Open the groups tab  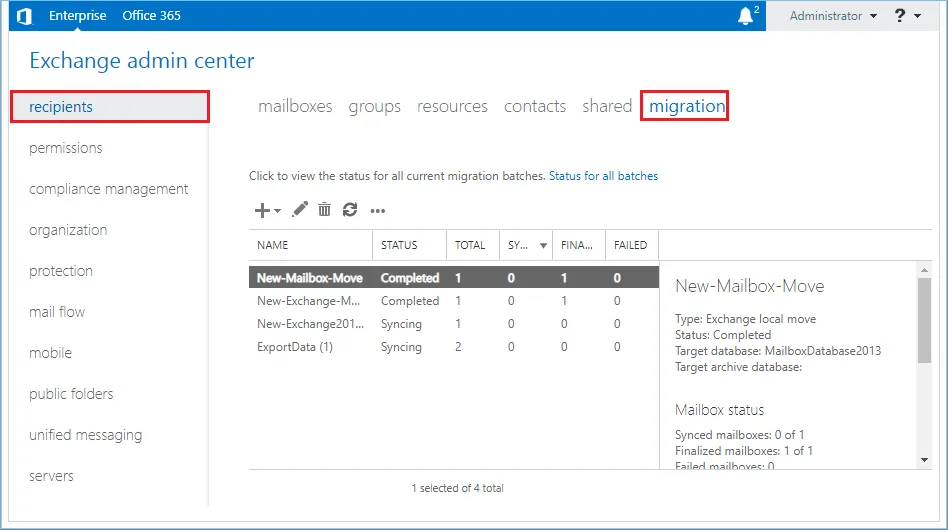(374, 106)
